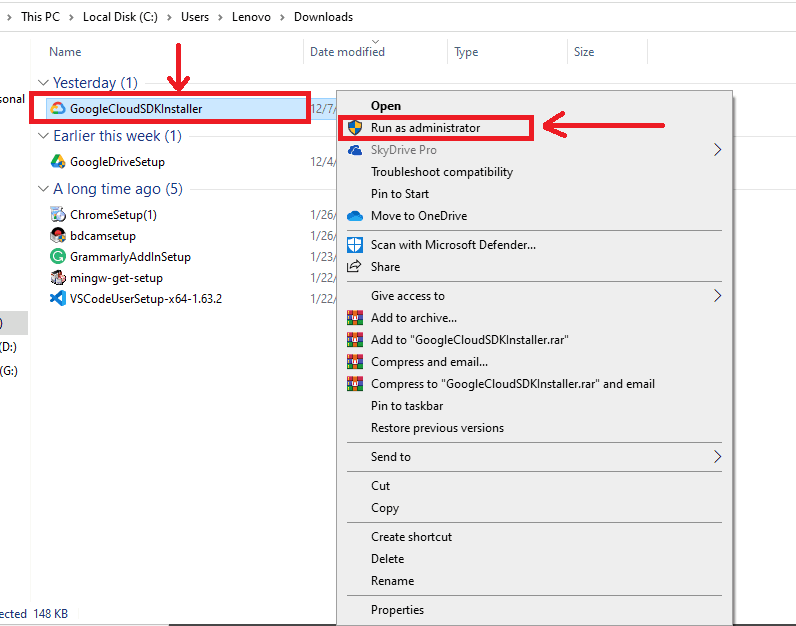Viewport: 796px width, 626px height.
Task: Click the mingw-get-setup file icon
Action: pos(58,278)
